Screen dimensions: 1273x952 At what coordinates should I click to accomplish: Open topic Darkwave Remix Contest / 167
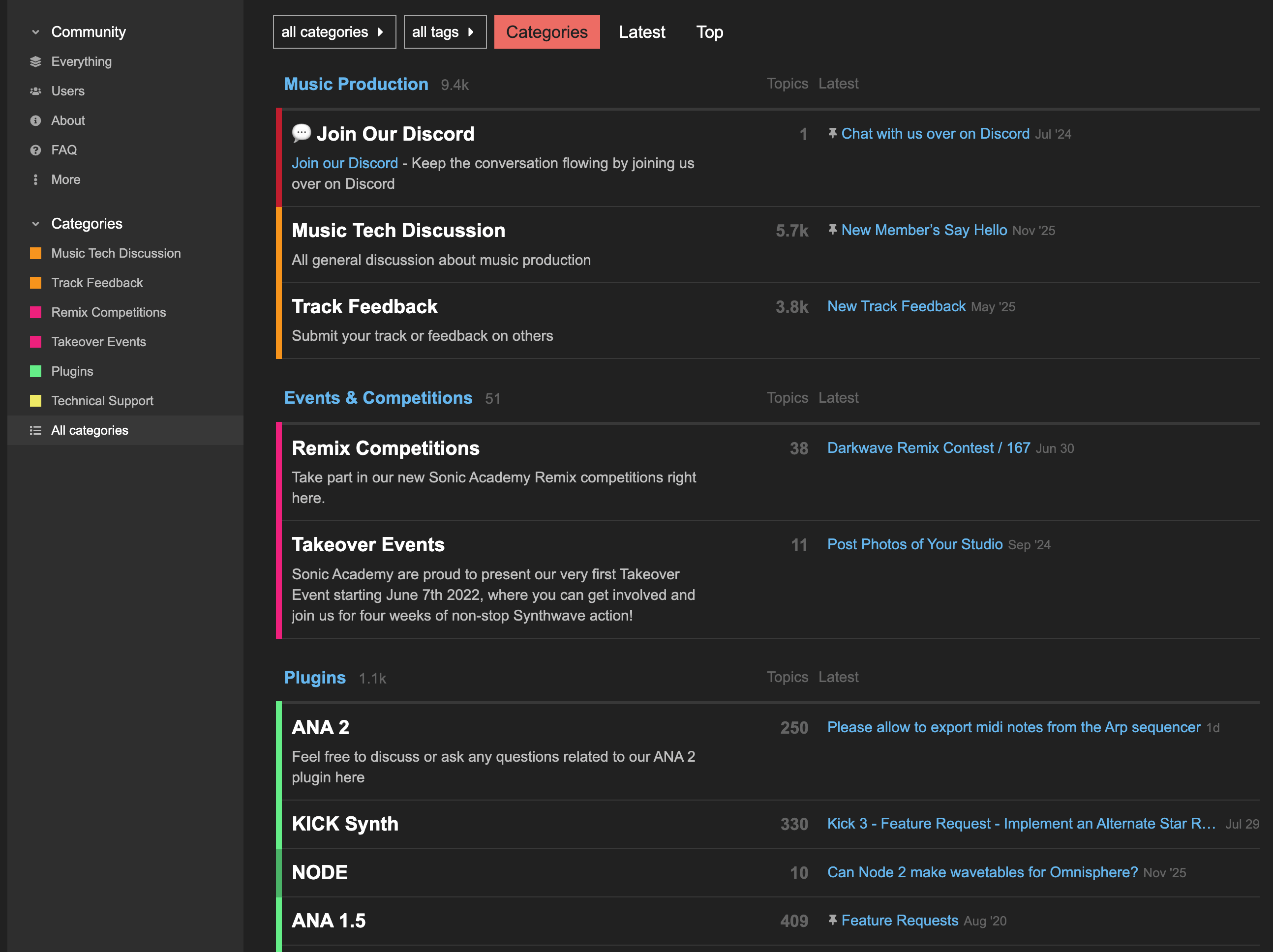click(928, 447)
